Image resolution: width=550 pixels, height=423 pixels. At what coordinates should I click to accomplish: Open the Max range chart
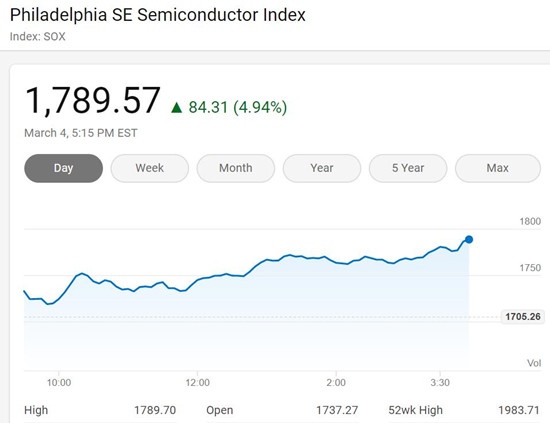(x=498, y=168)
